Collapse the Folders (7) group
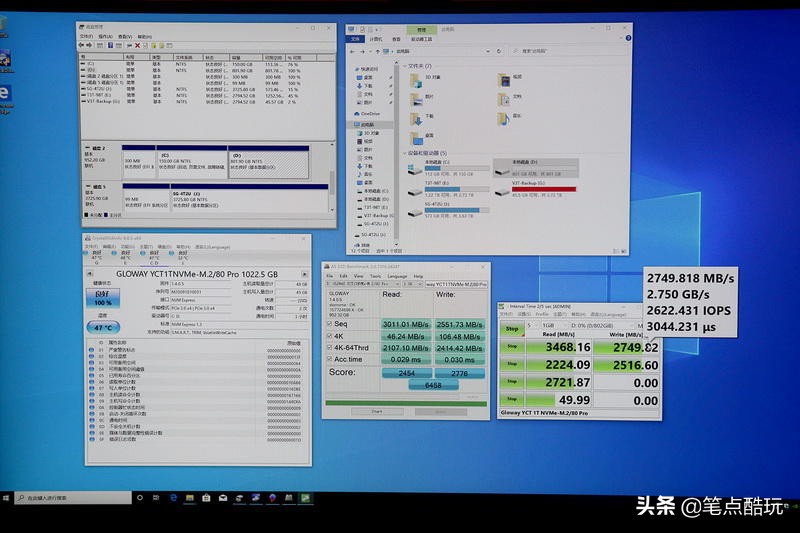 (406, 66)
